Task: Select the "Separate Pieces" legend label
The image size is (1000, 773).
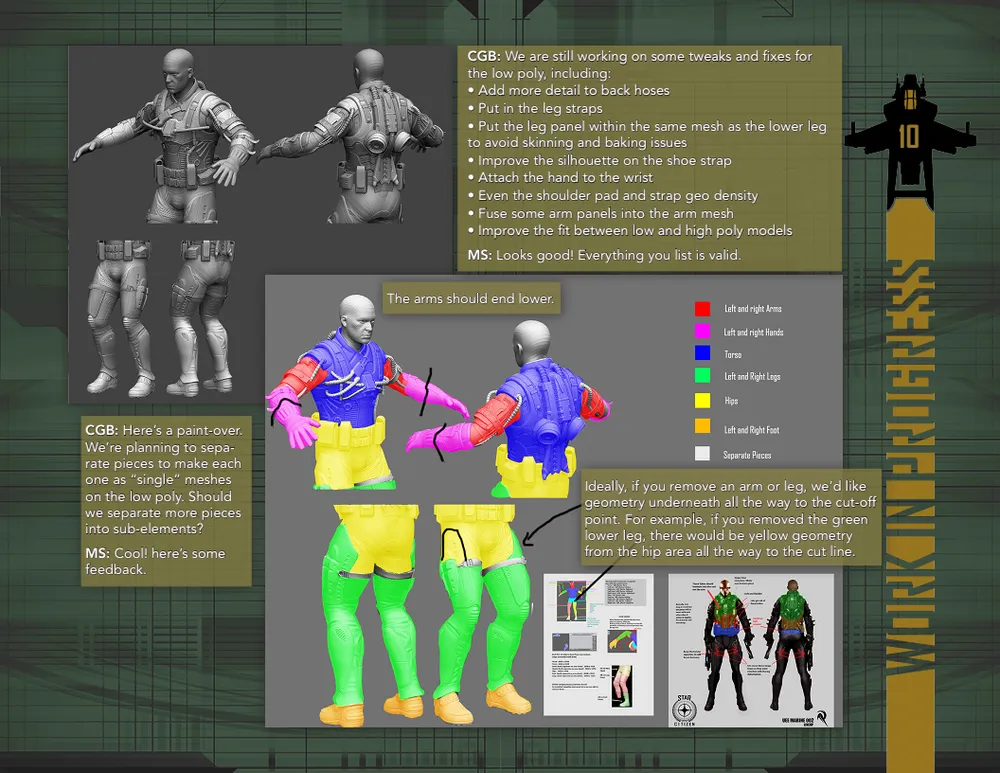Action: [x=747, y=455]
